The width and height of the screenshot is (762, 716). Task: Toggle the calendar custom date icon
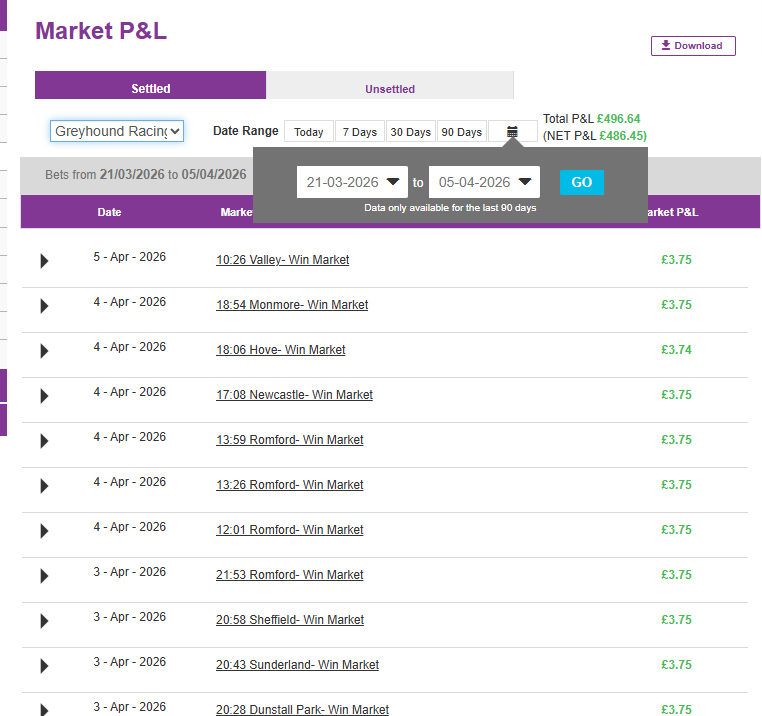point(512,132)
